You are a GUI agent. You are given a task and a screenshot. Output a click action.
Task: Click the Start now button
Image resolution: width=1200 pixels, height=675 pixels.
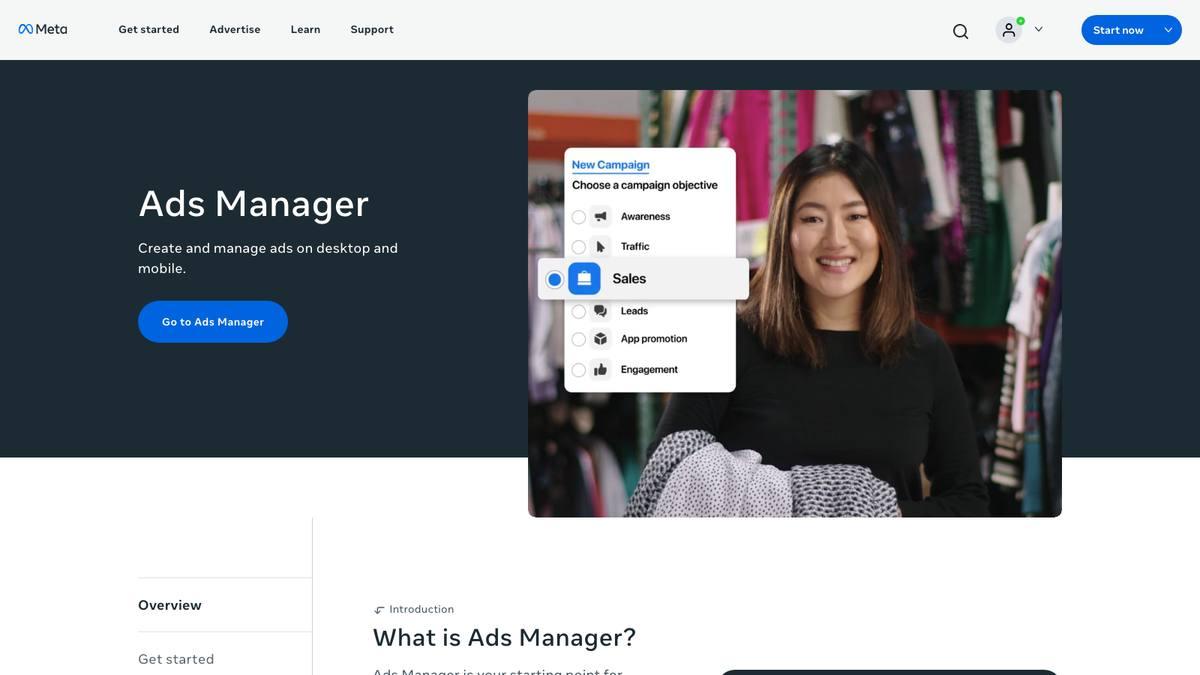1118,30
